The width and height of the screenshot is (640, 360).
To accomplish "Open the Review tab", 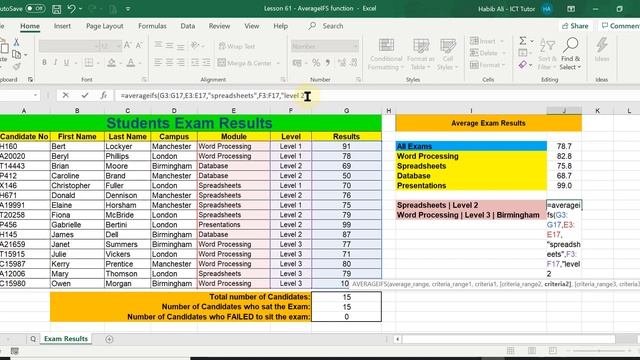I will [x=219, y=26].
